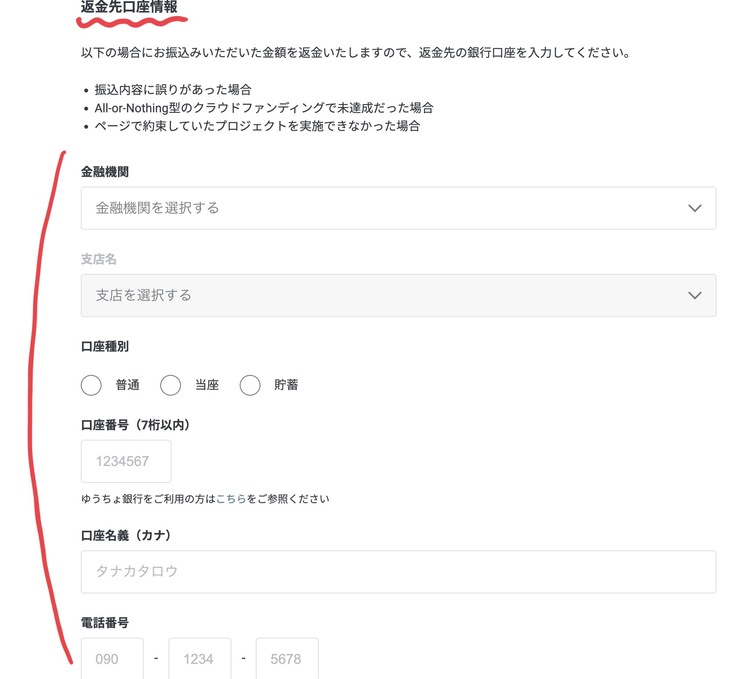Click the 電話番号 field label
This screenshot has height=679, width=736.
coord(104,622)
